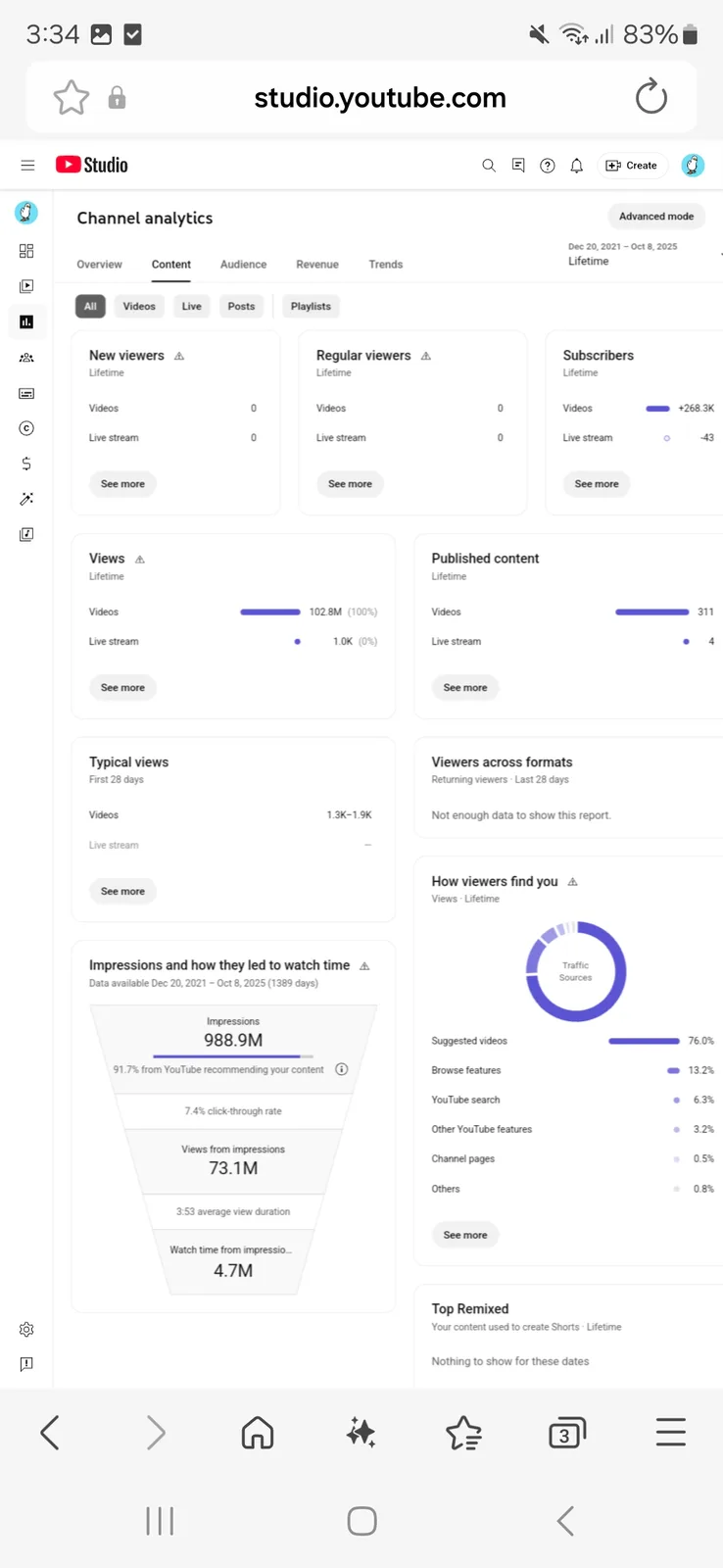Click the Traffic Sources donut chart

point(576,971)
